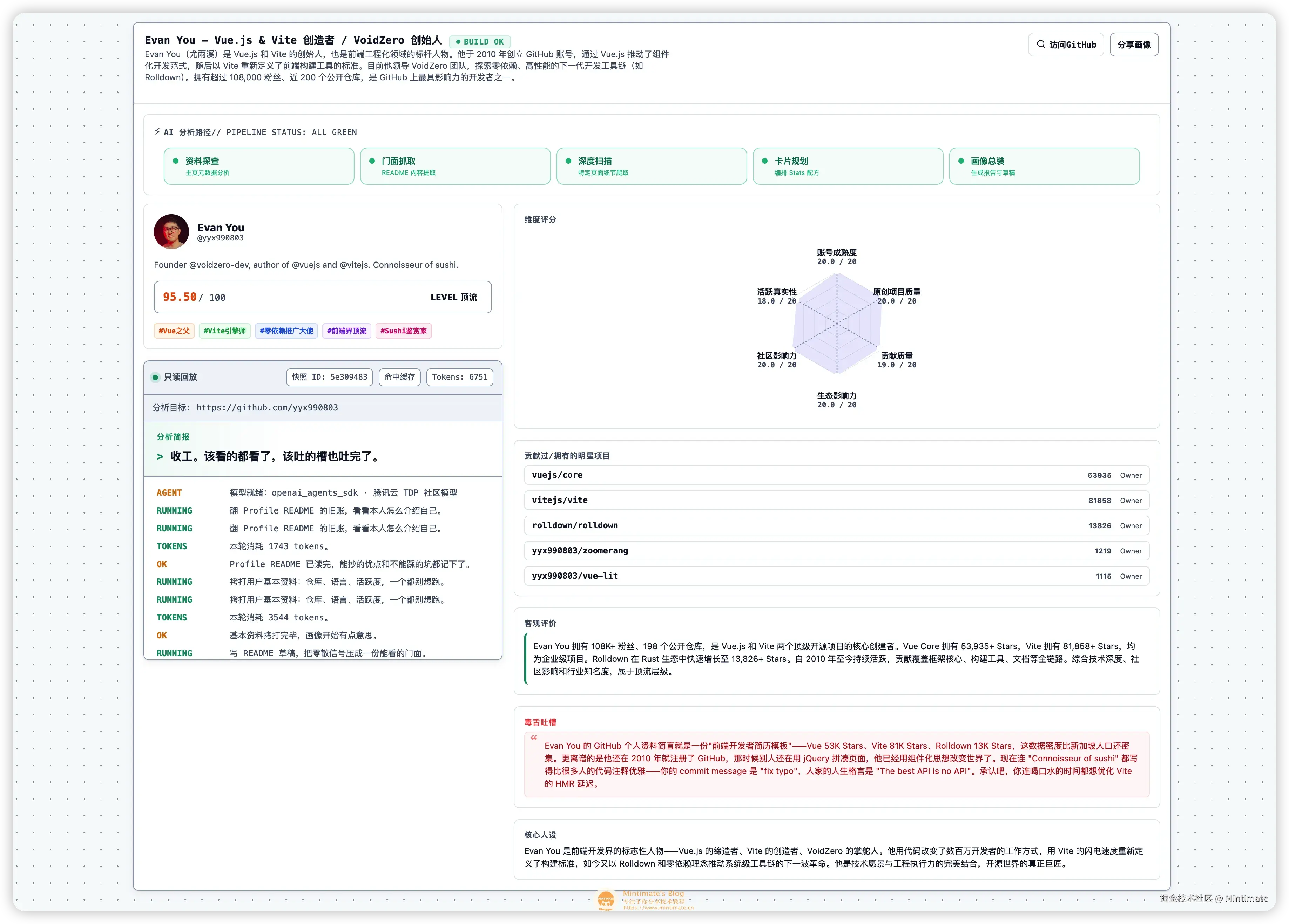Viewport: 1289px width, 924px height.
Task: Click the #零依赖推广大使 tag
Action: [x=286, y=331]
